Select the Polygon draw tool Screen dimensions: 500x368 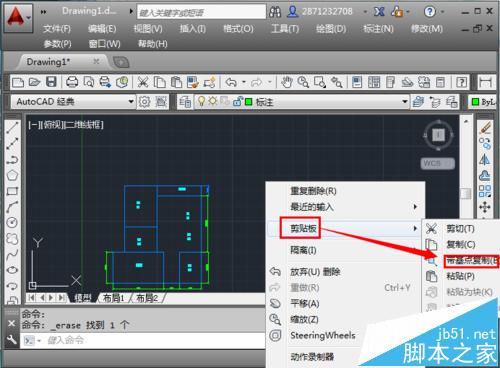[12, 175]
